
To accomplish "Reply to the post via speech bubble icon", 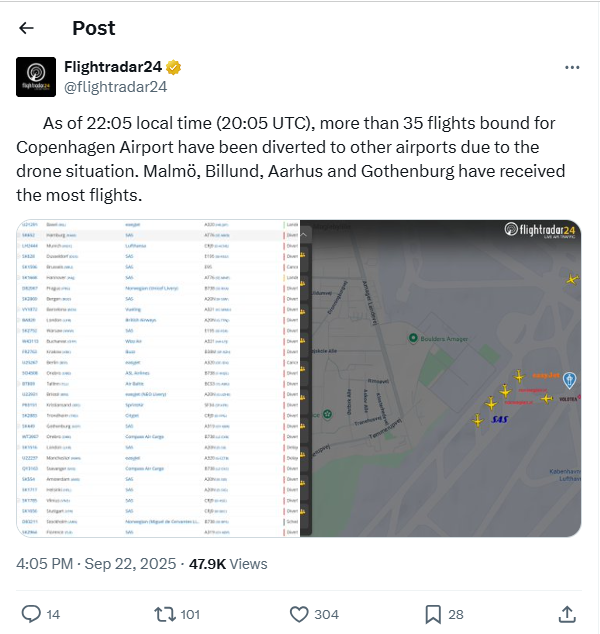I will coord(31,613).
